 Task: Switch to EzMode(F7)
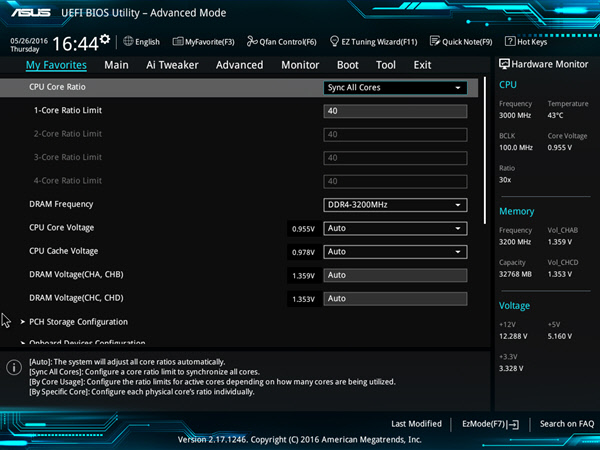(490, 424)
